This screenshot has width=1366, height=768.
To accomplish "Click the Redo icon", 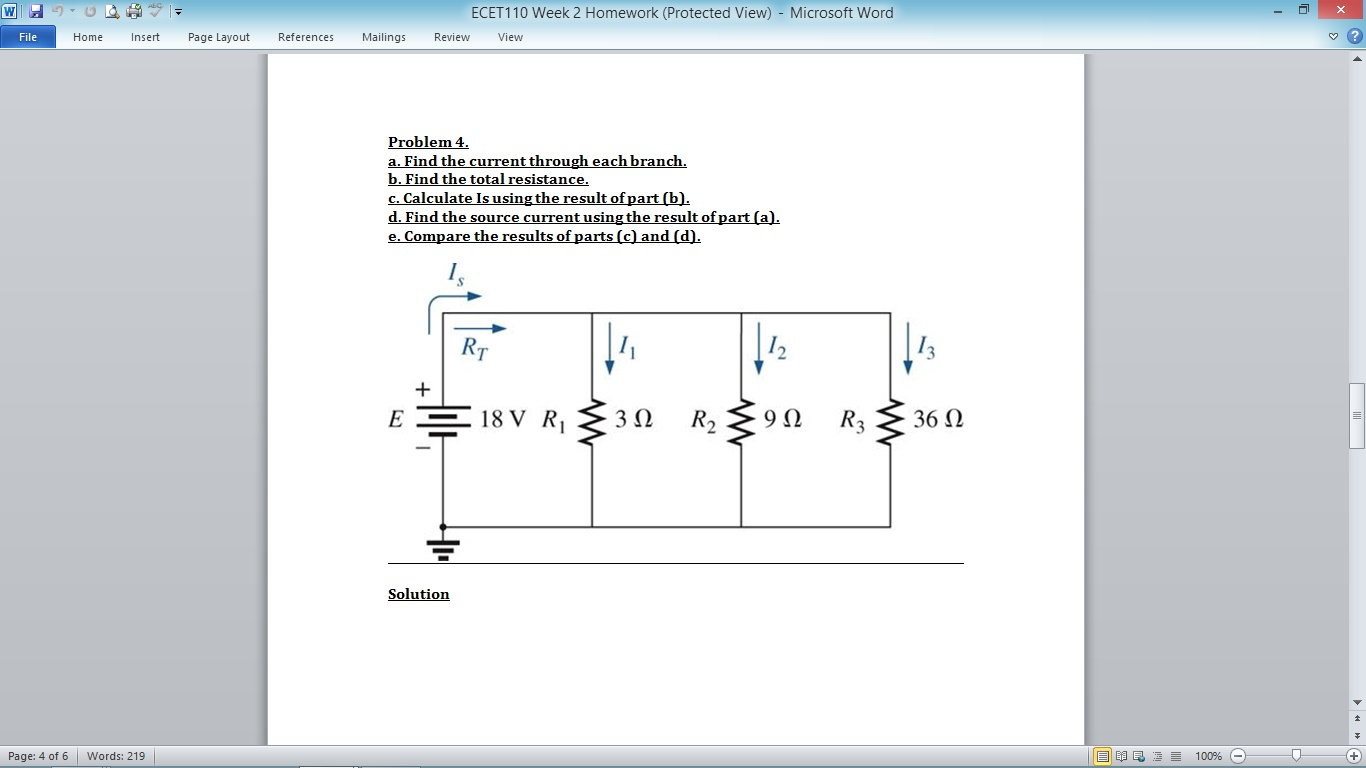I will point(89,11).
